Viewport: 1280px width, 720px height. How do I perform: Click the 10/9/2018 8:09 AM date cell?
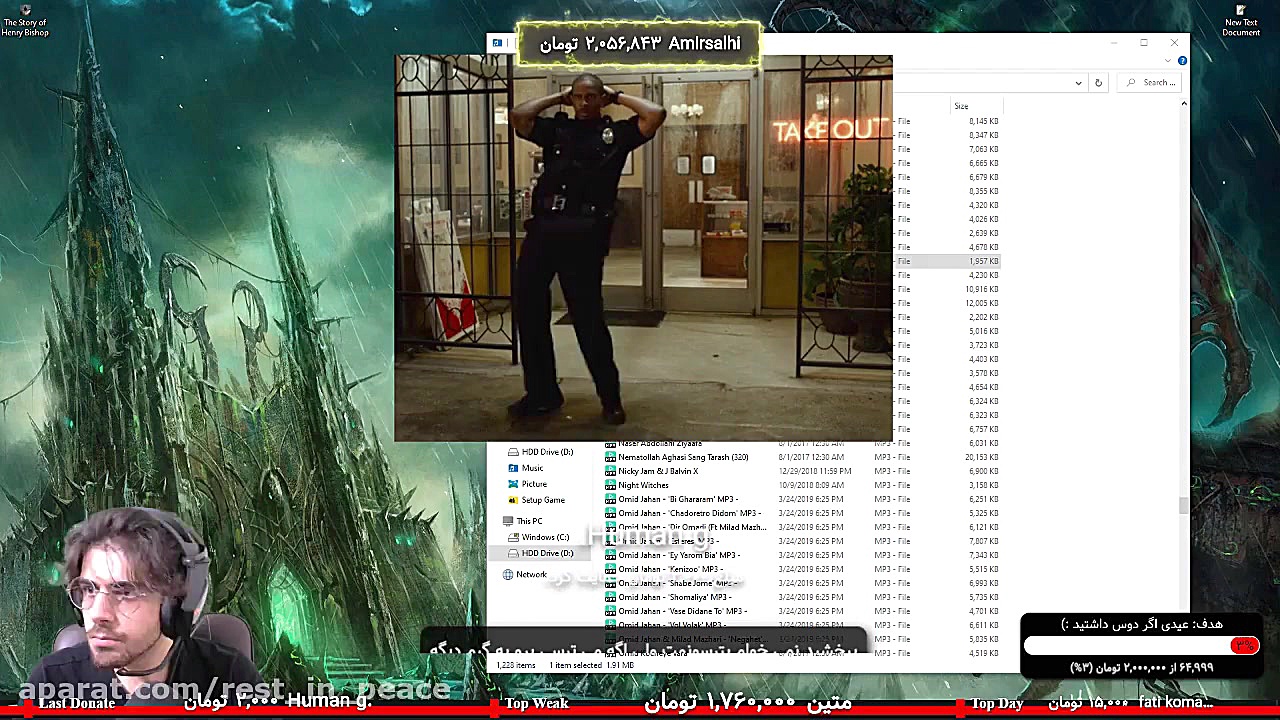[x=811, y=485]
